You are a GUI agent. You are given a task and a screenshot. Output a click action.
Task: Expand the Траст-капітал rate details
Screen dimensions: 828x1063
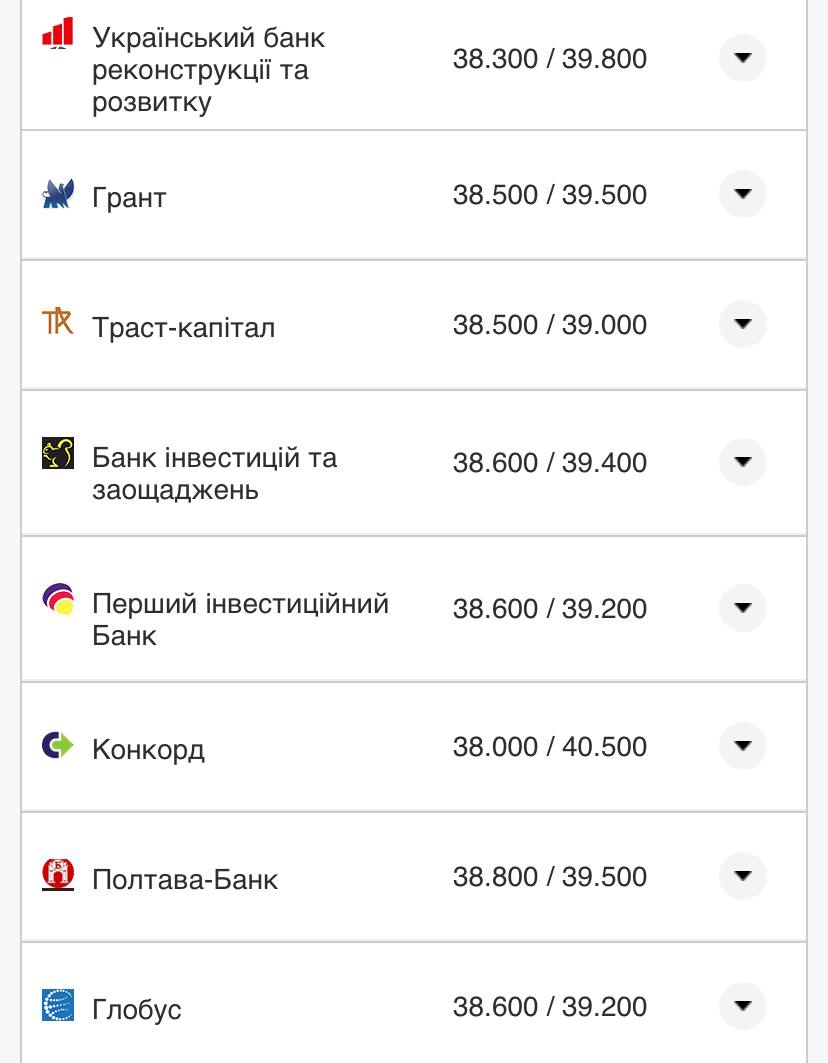742,324
